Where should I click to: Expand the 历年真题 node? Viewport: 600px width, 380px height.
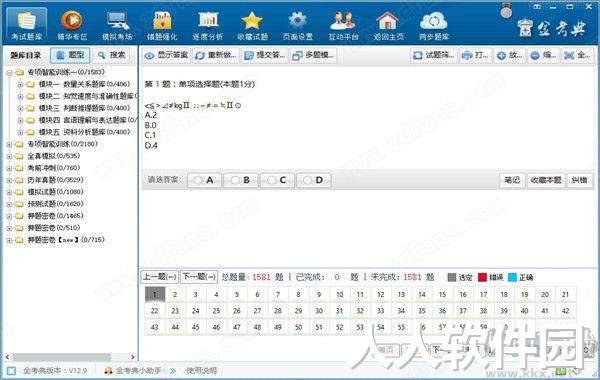pos(9,180)
